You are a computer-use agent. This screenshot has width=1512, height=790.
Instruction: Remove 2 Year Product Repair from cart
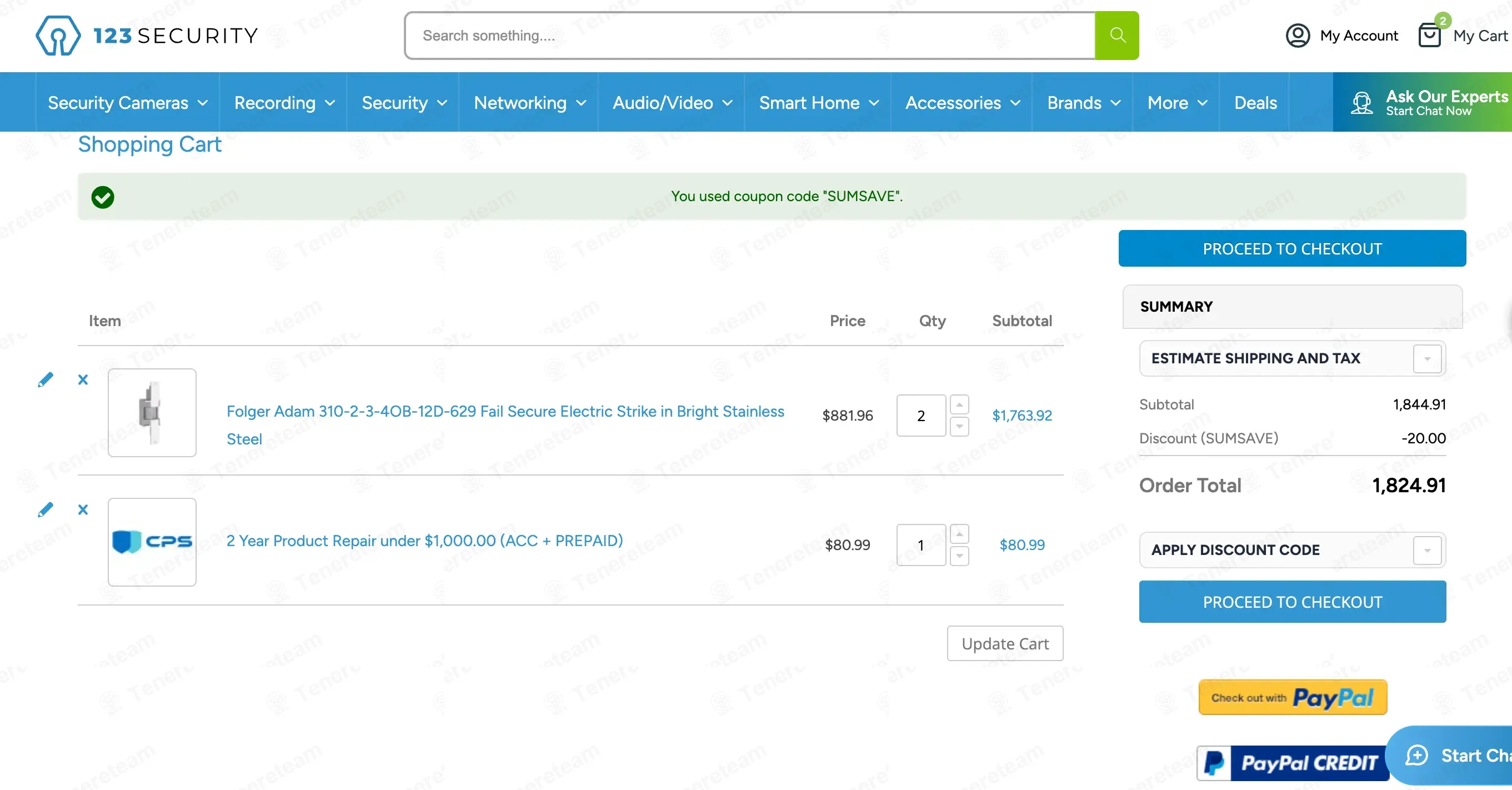(83, 509)
